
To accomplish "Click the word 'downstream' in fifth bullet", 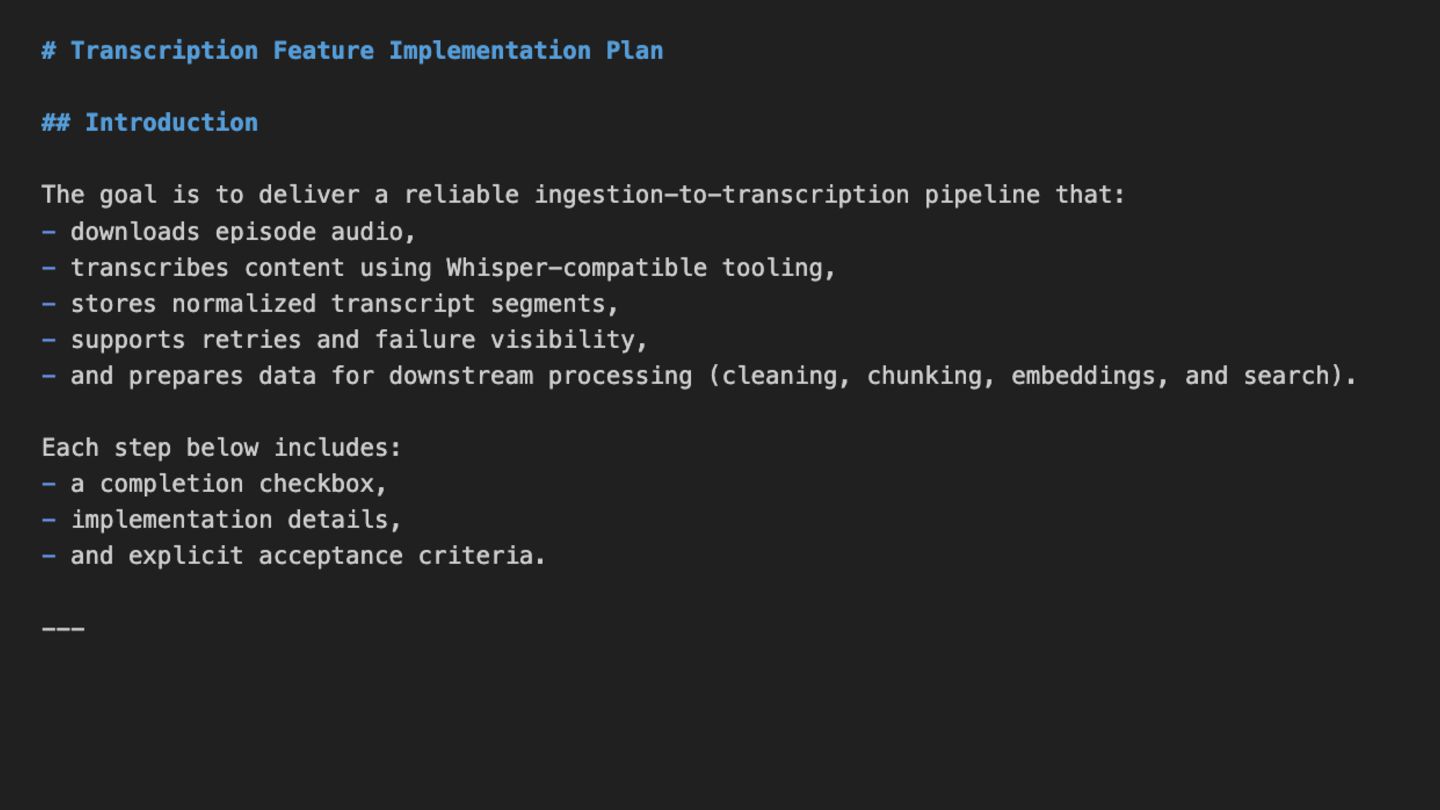I will 460,376.
